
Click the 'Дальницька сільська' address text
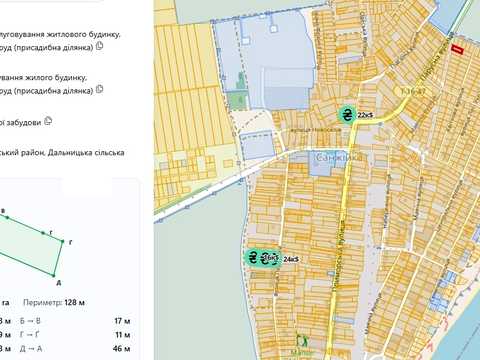(86, 153)
